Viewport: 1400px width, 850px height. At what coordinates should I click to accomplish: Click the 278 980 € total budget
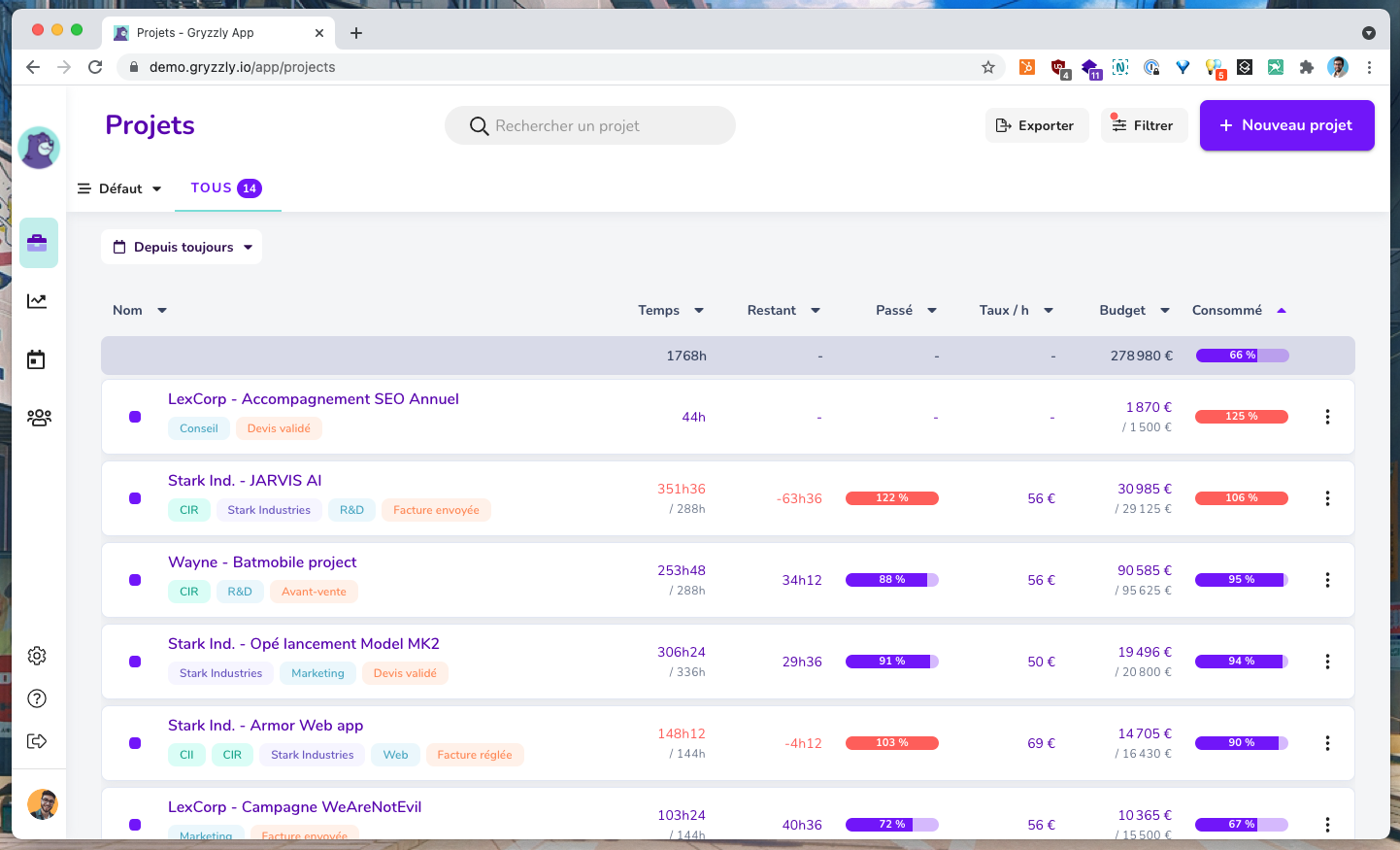1142,356
